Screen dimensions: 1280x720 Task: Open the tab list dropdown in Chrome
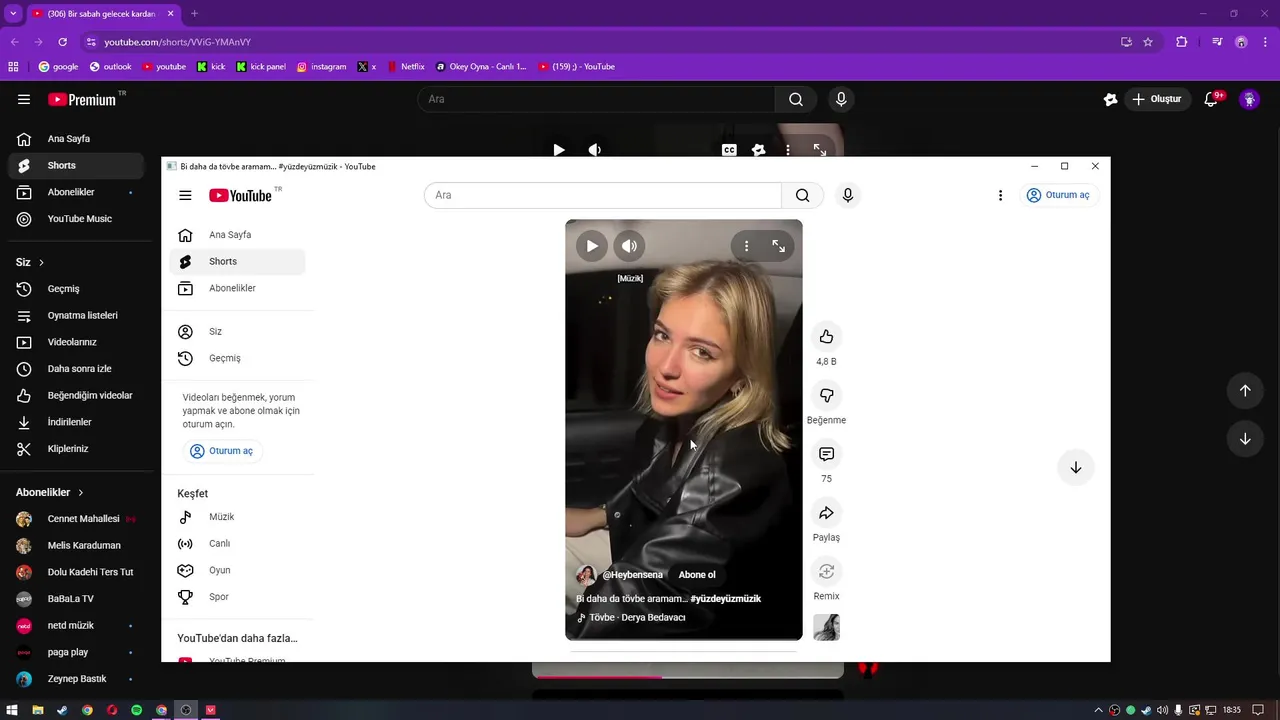[13, 13]
